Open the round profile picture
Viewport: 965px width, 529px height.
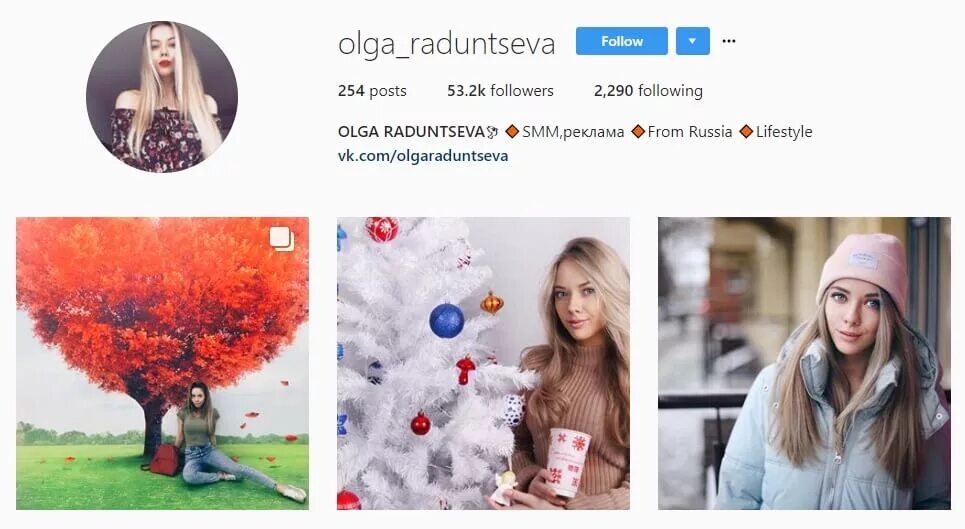[162, 97]
